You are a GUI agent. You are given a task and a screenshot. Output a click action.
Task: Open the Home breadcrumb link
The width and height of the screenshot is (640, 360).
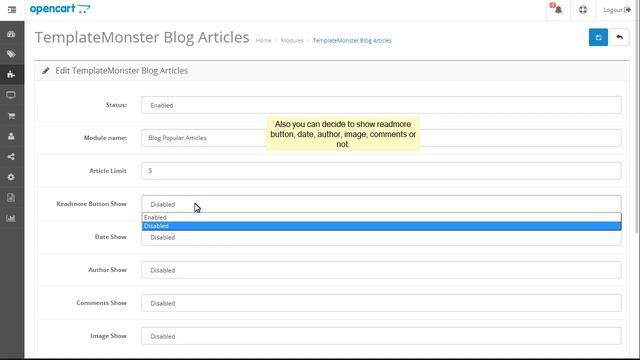(263, 40)
